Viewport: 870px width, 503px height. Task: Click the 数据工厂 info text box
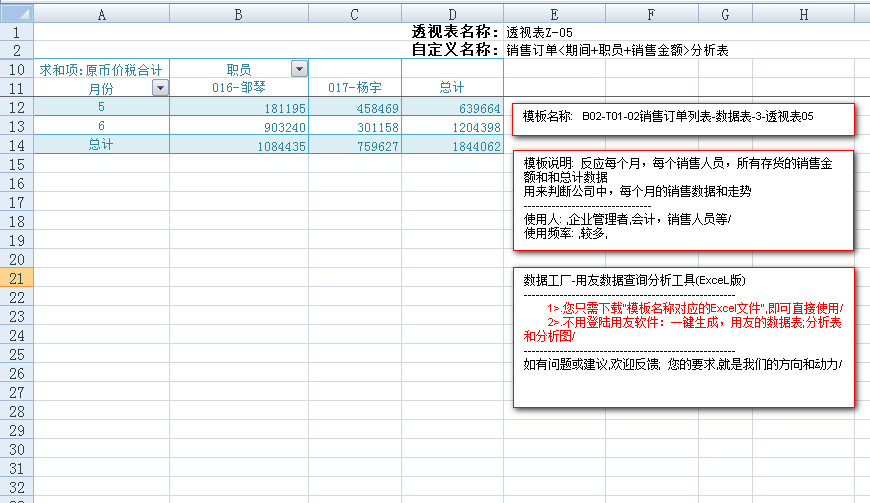pos(683,337)
